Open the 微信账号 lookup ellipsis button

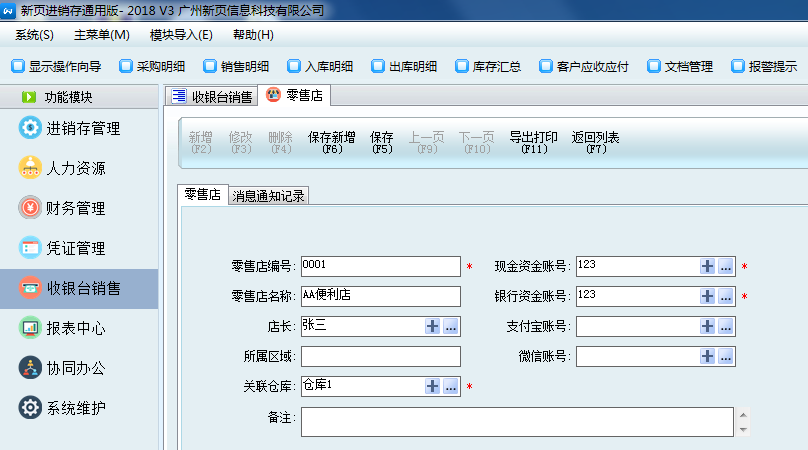click(725, 356)
